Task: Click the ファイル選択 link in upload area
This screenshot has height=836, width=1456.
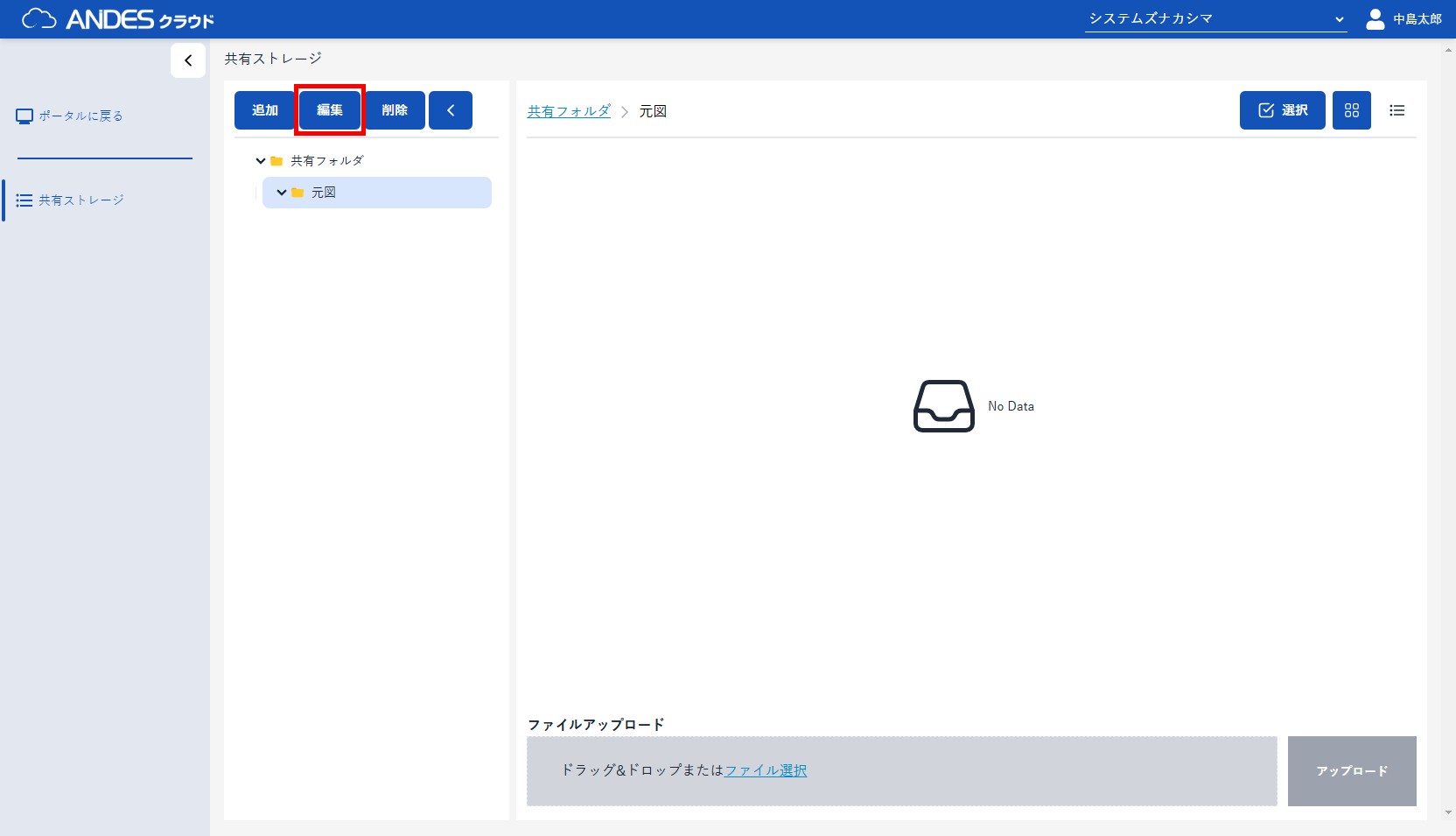Action: click(x=766, y=770)
